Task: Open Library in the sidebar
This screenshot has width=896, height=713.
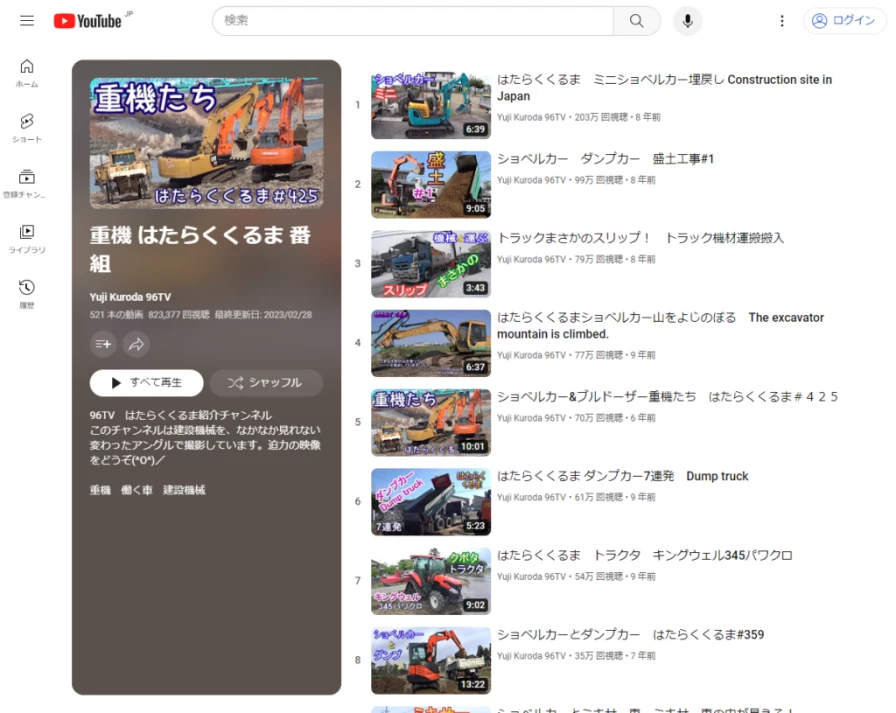Action: 27,238
